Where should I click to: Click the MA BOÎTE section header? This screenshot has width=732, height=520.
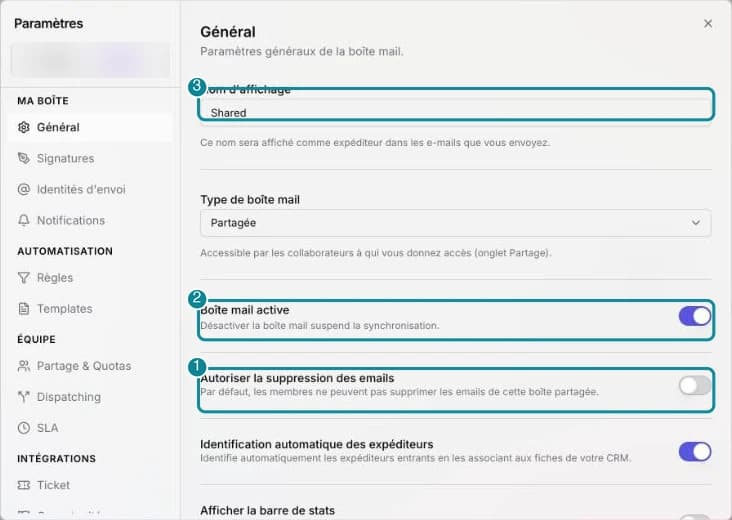click(43, 101)
